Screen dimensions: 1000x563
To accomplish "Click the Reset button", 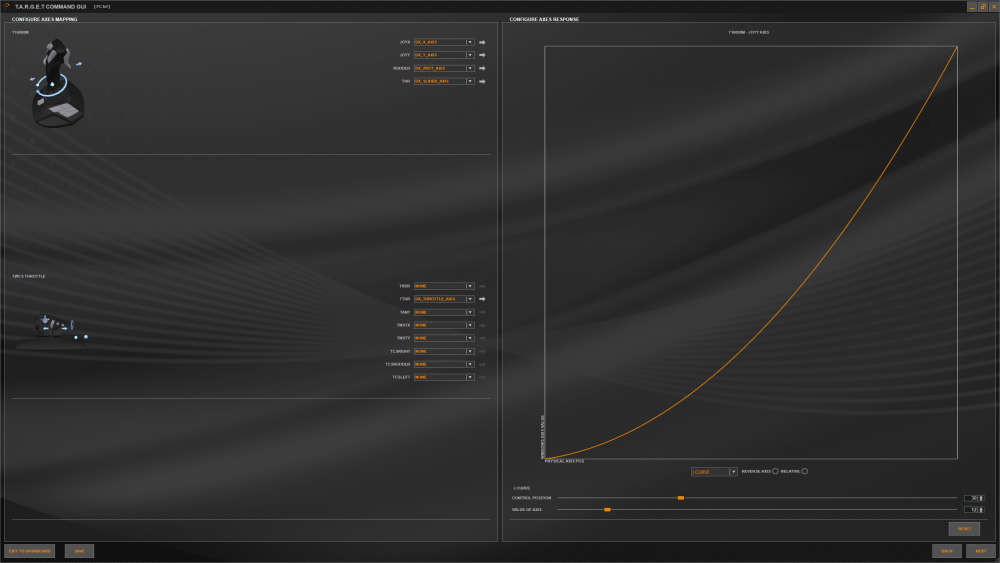I will click(x=964, y=529).
